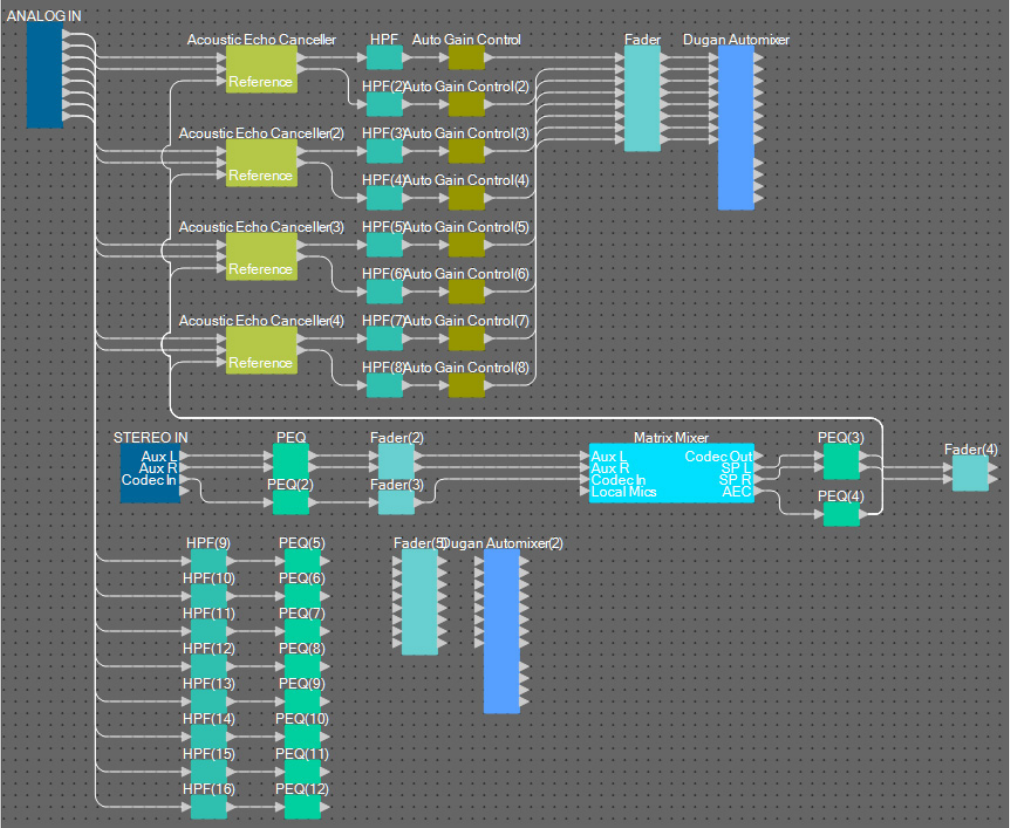Select the PEQ(12) equalizer block
Viewport: 1010px width, 828px height.
tap(302, 807)
